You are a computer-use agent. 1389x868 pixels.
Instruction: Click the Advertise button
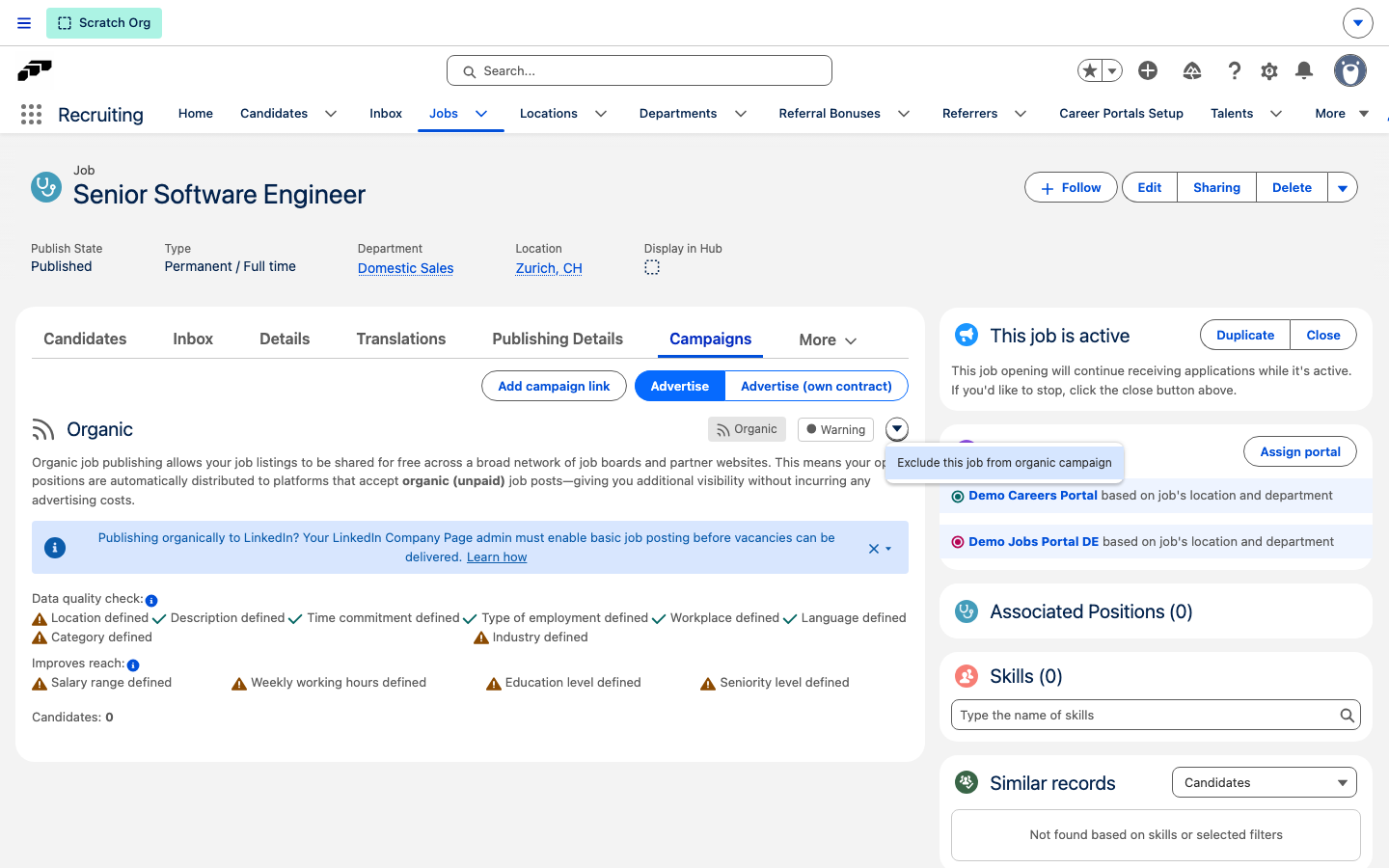click(680, 386)
